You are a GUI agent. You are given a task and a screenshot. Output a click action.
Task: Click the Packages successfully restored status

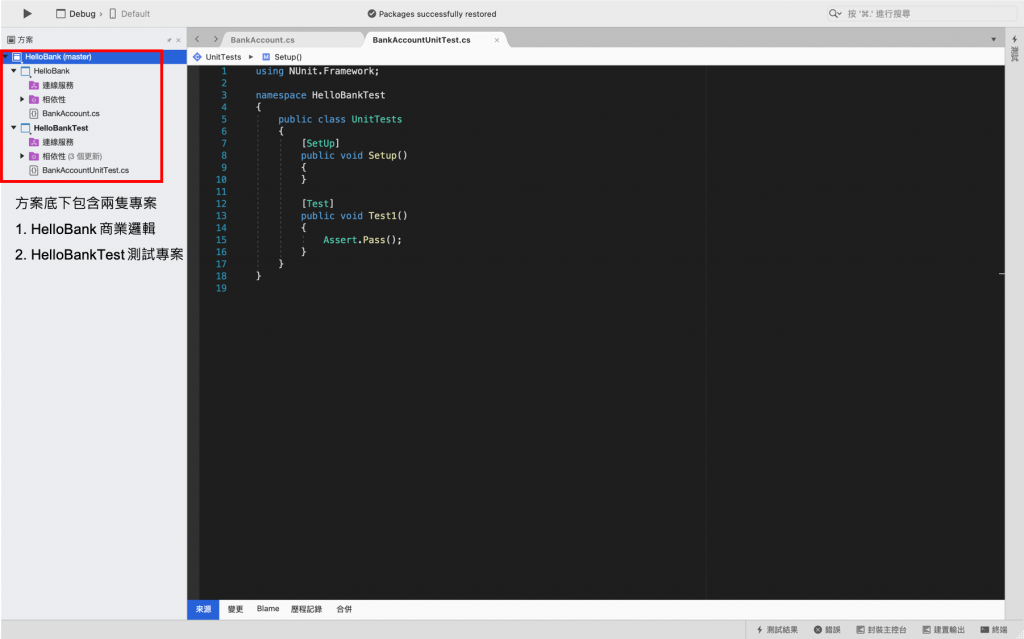(432, 14)
